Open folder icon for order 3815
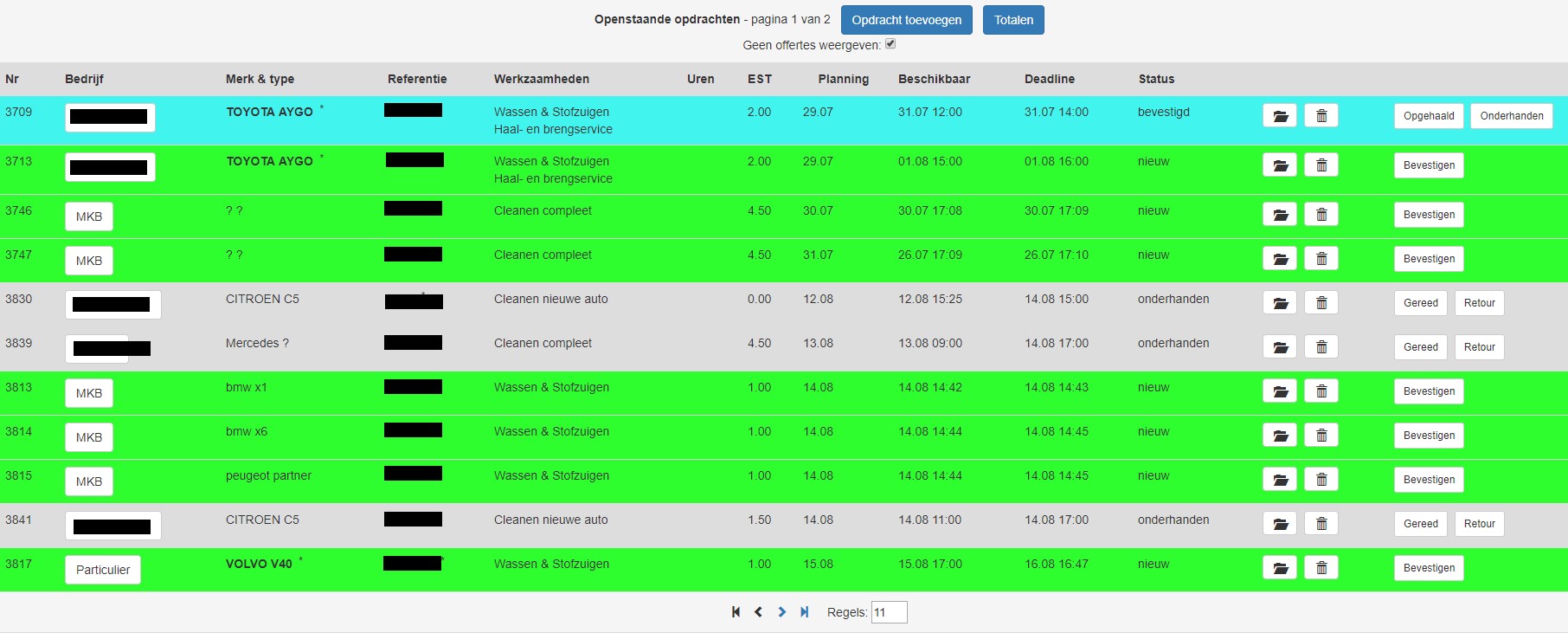This screenshot has height=633, width=1568. (x=1280, y=480)
